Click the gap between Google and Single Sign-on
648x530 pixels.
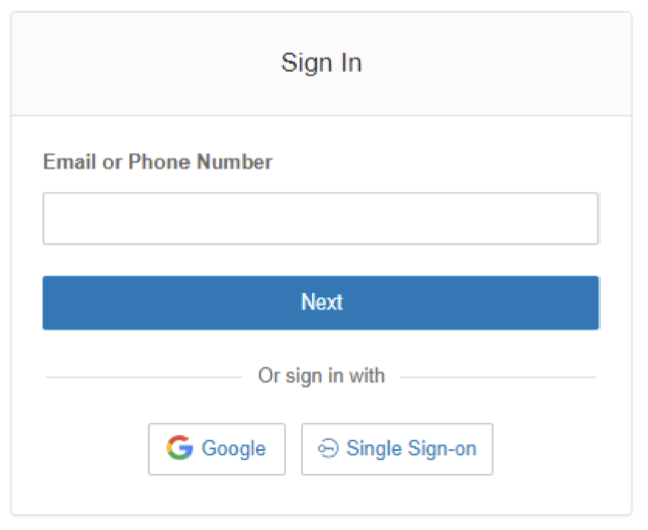[293, 449]
